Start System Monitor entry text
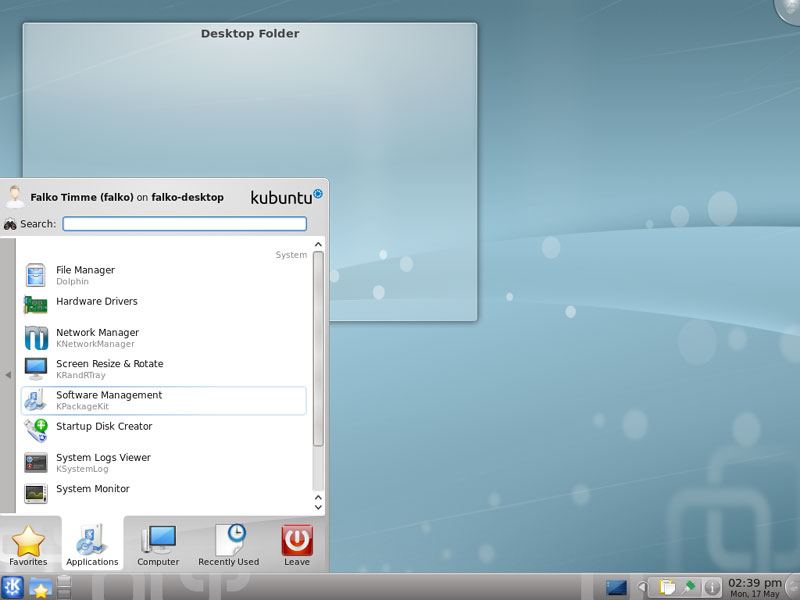The image size is (800, 600). coord(93,488)
